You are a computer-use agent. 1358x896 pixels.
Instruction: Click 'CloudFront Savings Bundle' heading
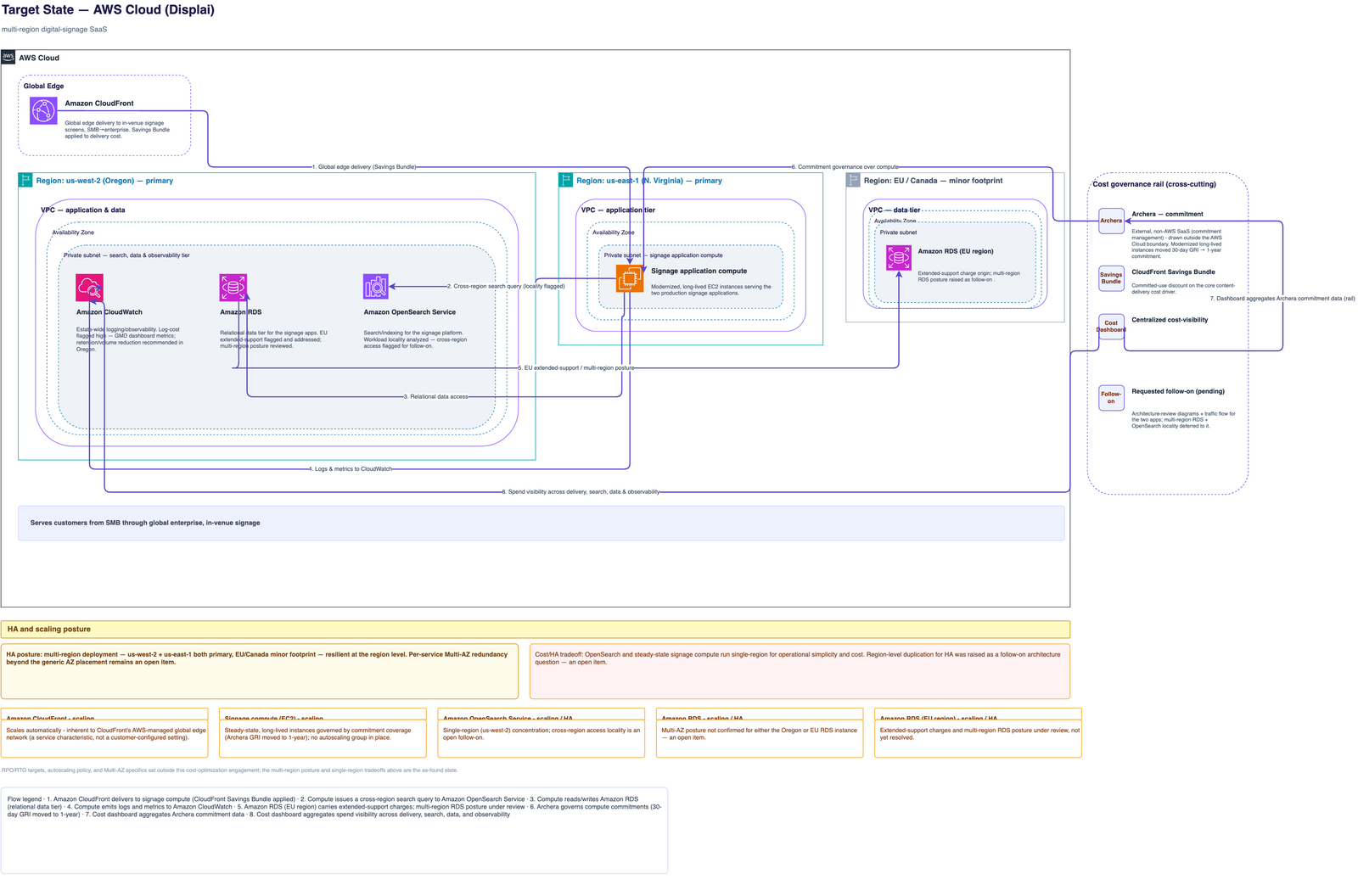(1173, 272)
